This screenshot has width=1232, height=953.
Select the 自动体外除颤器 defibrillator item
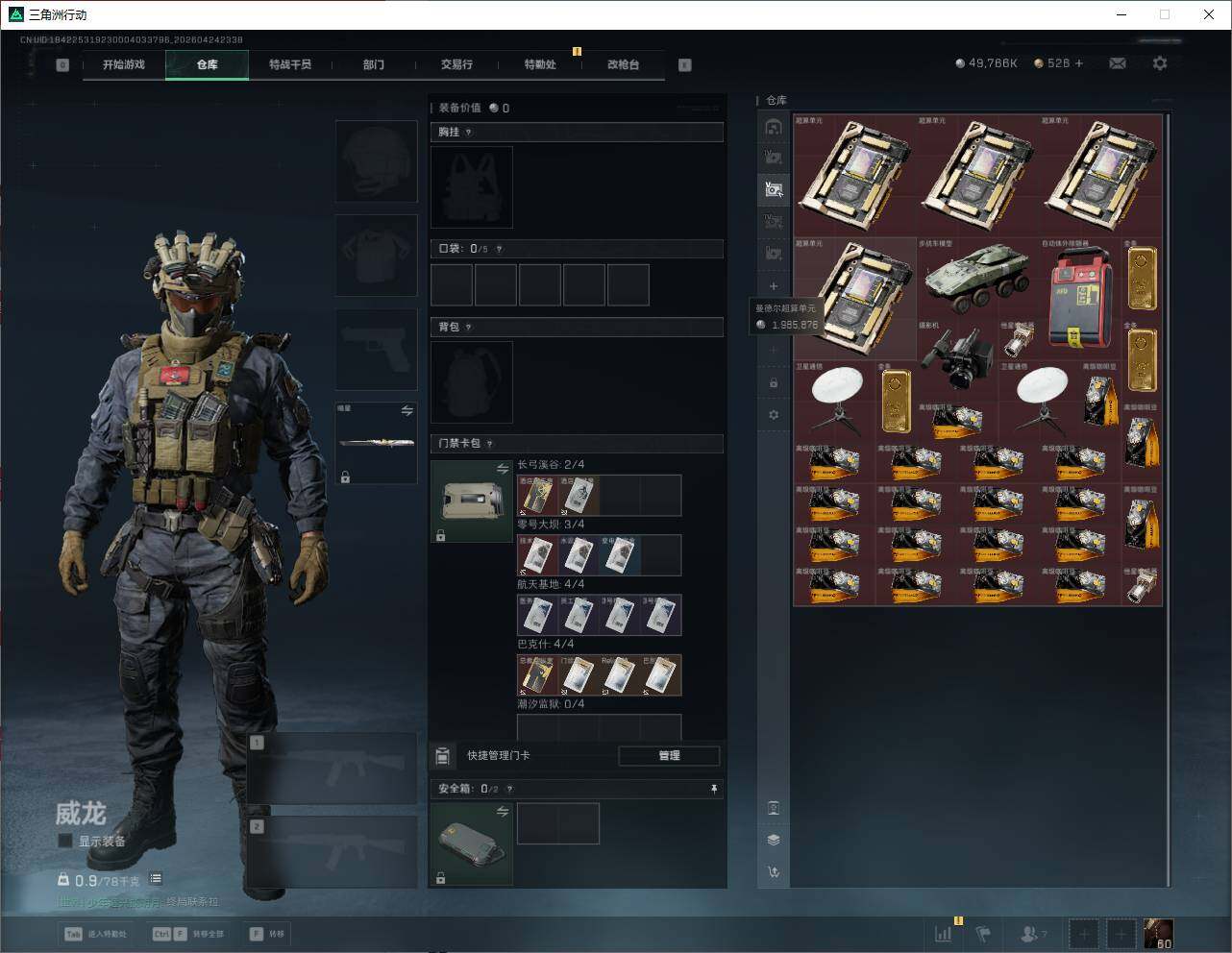(x=1080, y=299)
